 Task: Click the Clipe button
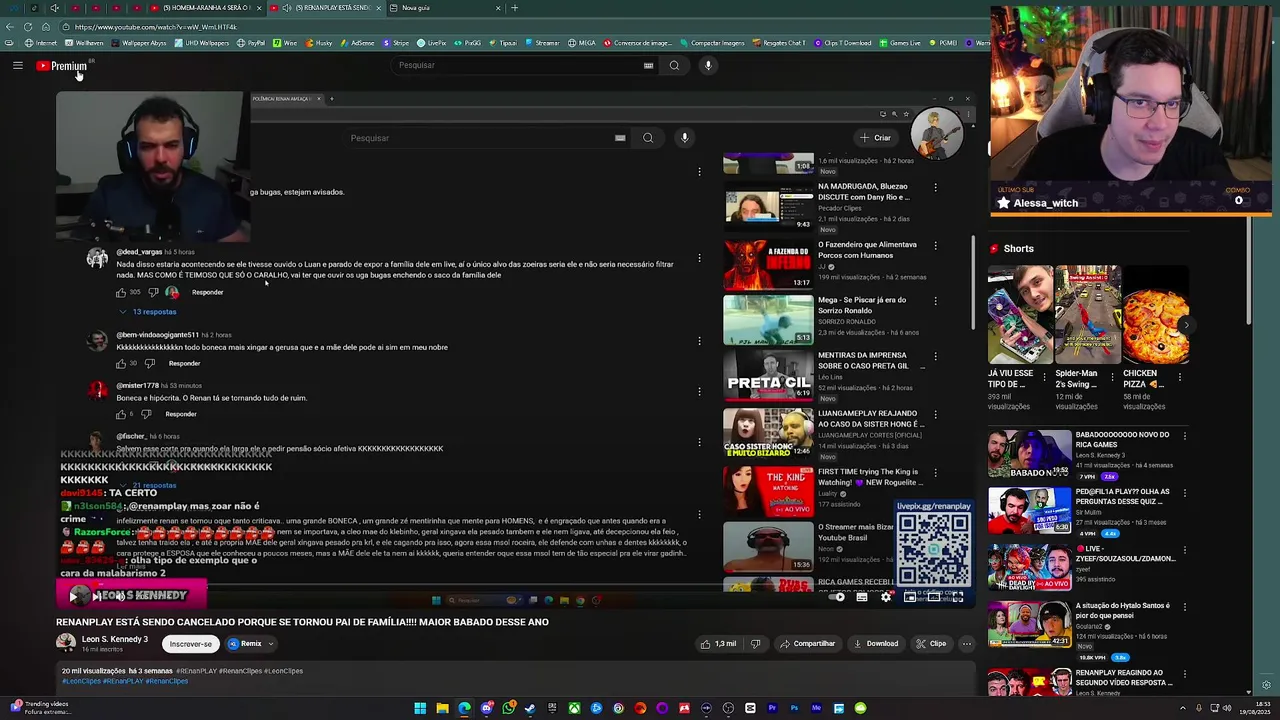click(931, 644)
